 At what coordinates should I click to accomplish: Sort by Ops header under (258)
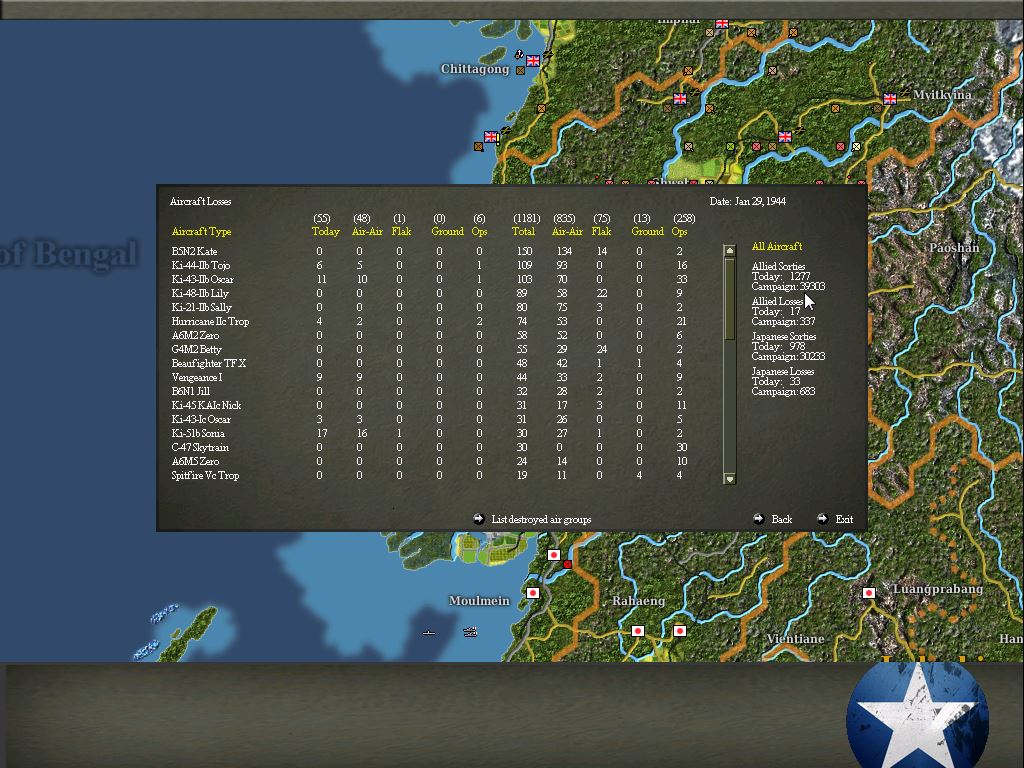pos(679,231)
